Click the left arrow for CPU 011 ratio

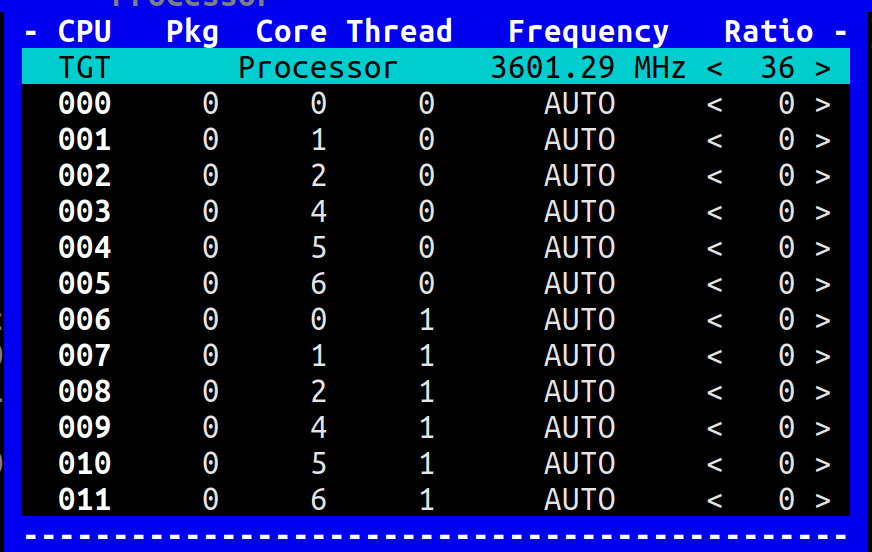pyautogui.click(x=715, y=501)
